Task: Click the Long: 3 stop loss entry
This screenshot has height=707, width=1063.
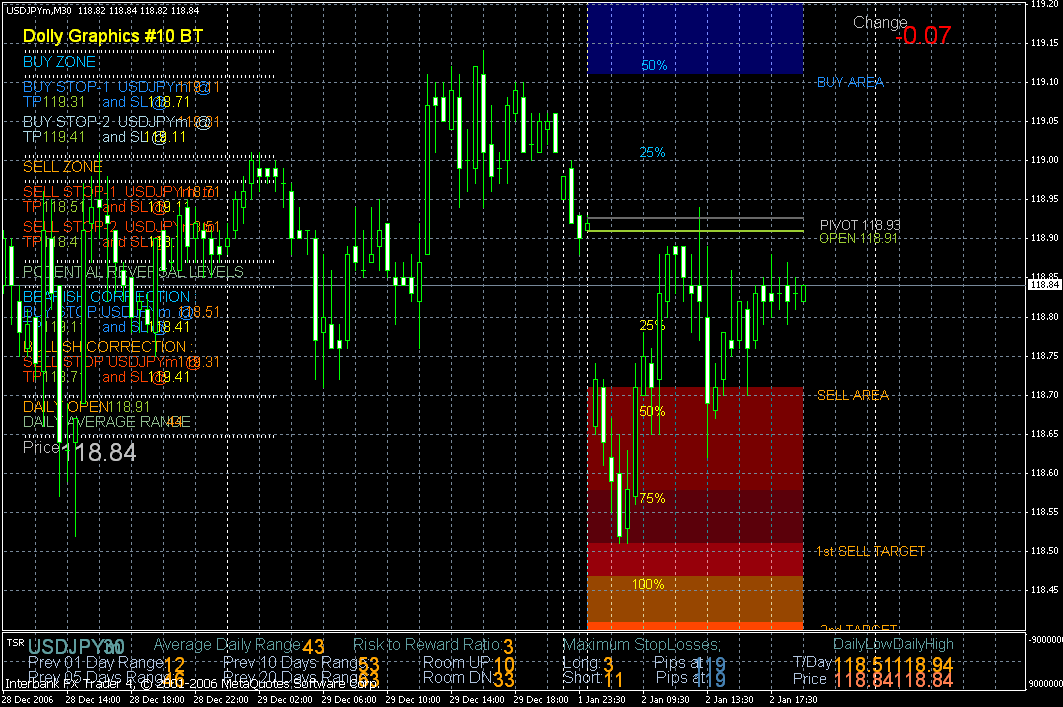Action: pyautogui.click(x=588, y=664)
